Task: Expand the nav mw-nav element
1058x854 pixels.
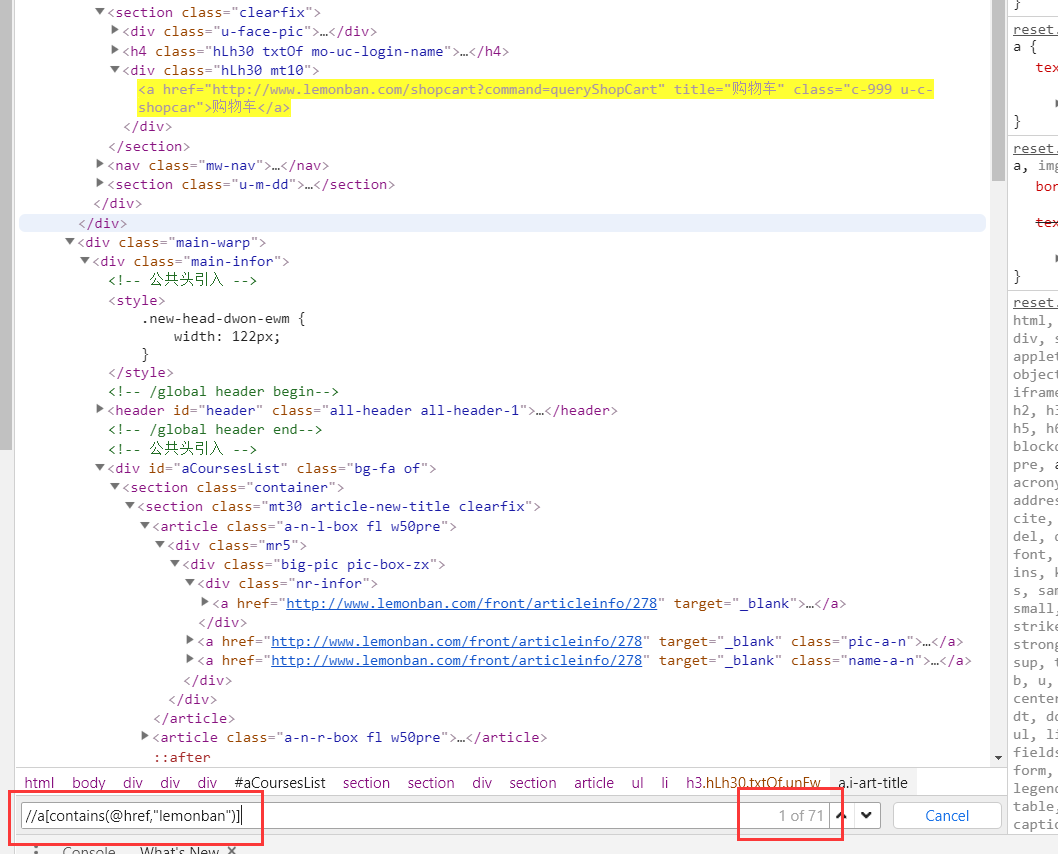Action: pyautogui.click(x=100, y=165)
